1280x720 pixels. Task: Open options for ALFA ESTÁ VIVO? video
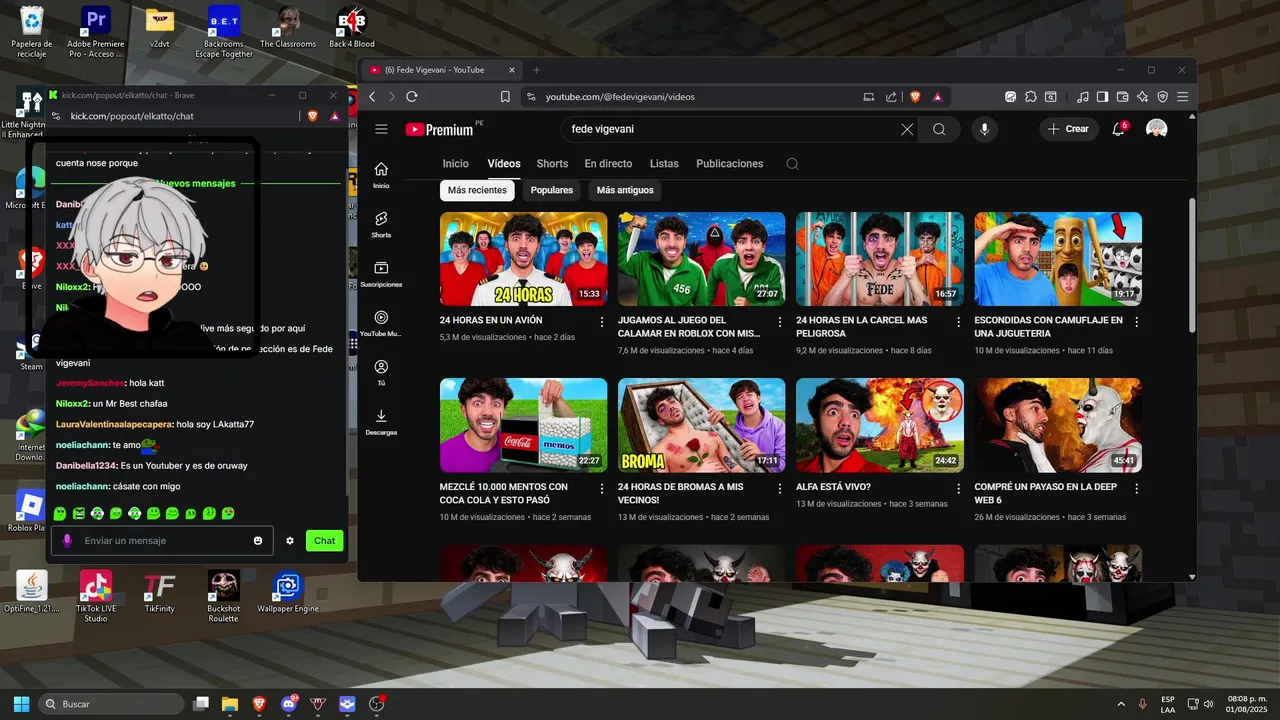[x=958, y=488]
